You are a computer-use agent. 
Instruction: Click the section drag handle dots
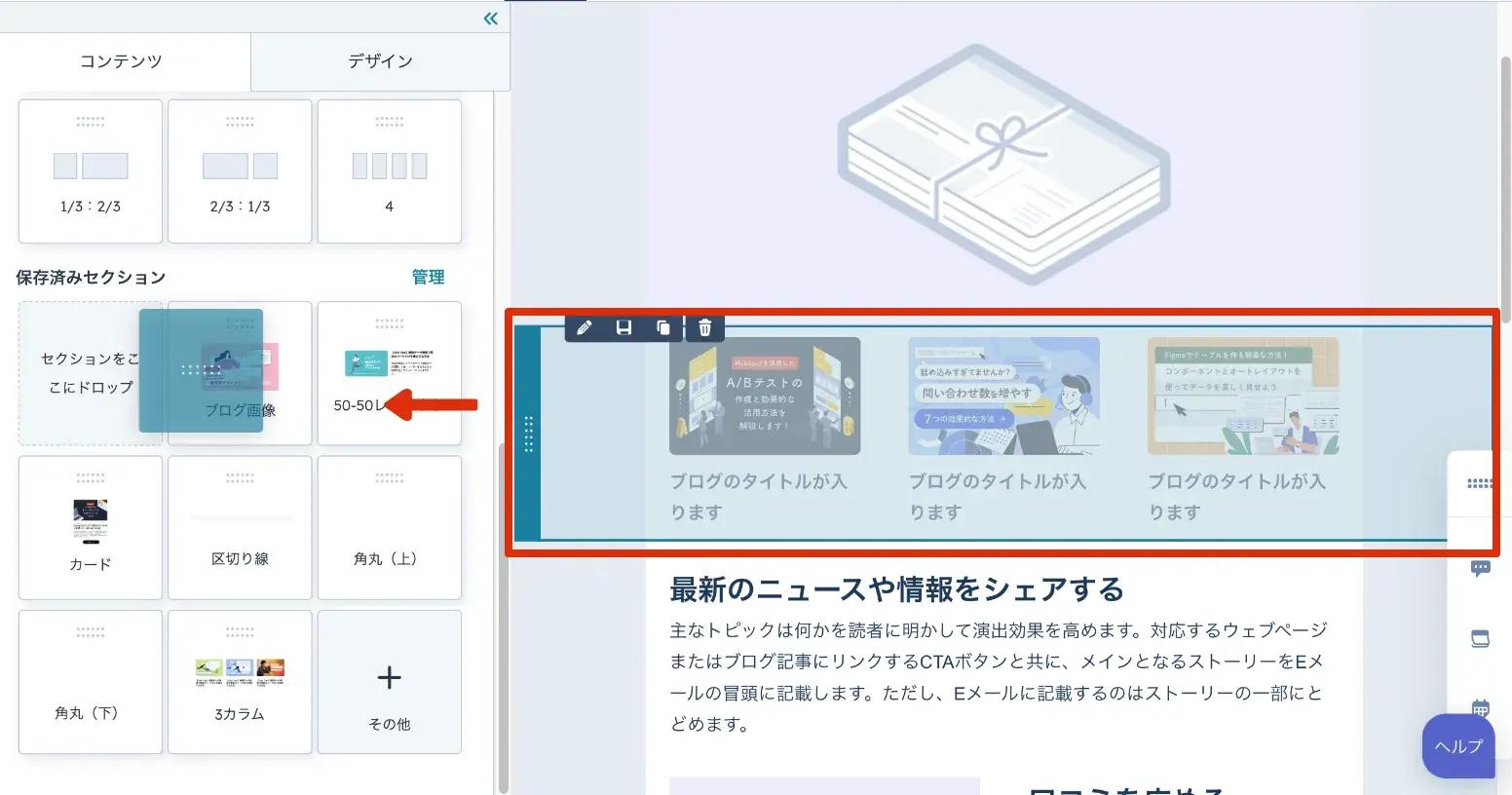(x=528, y=434)
